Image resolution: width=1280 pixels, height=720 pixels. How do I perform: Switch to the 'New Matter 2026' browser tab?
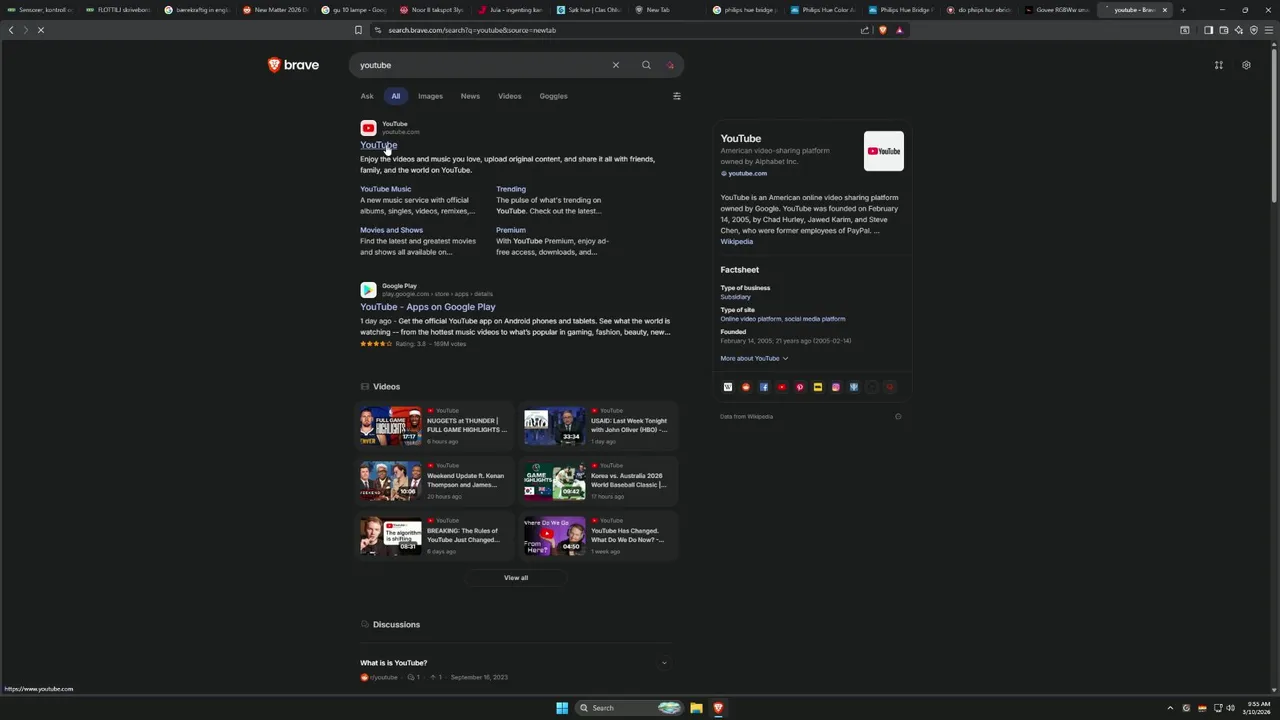pyautogui.click(x=275, y=10)
